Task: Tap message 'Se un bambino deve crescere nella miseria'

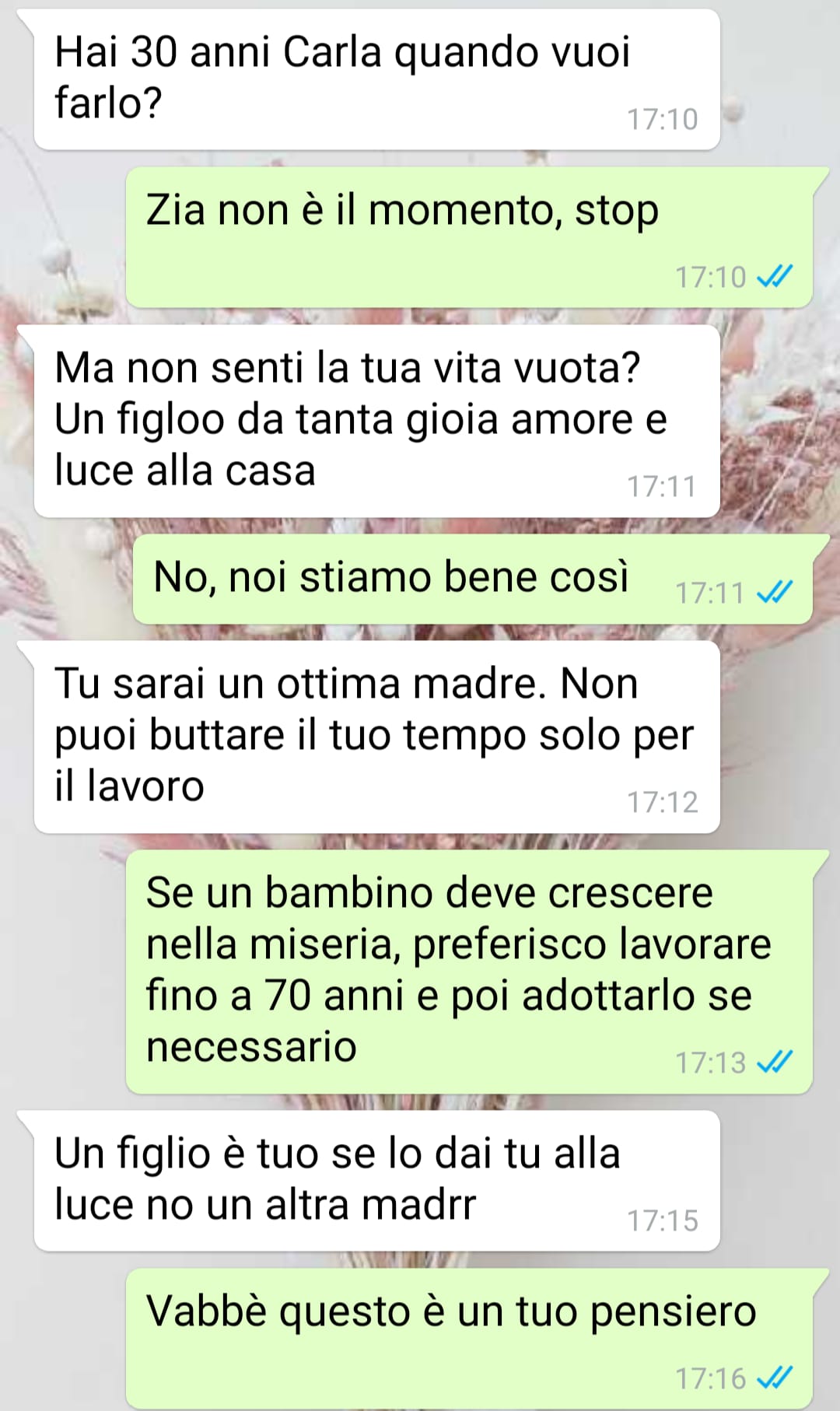Action: tap(470, 972)
